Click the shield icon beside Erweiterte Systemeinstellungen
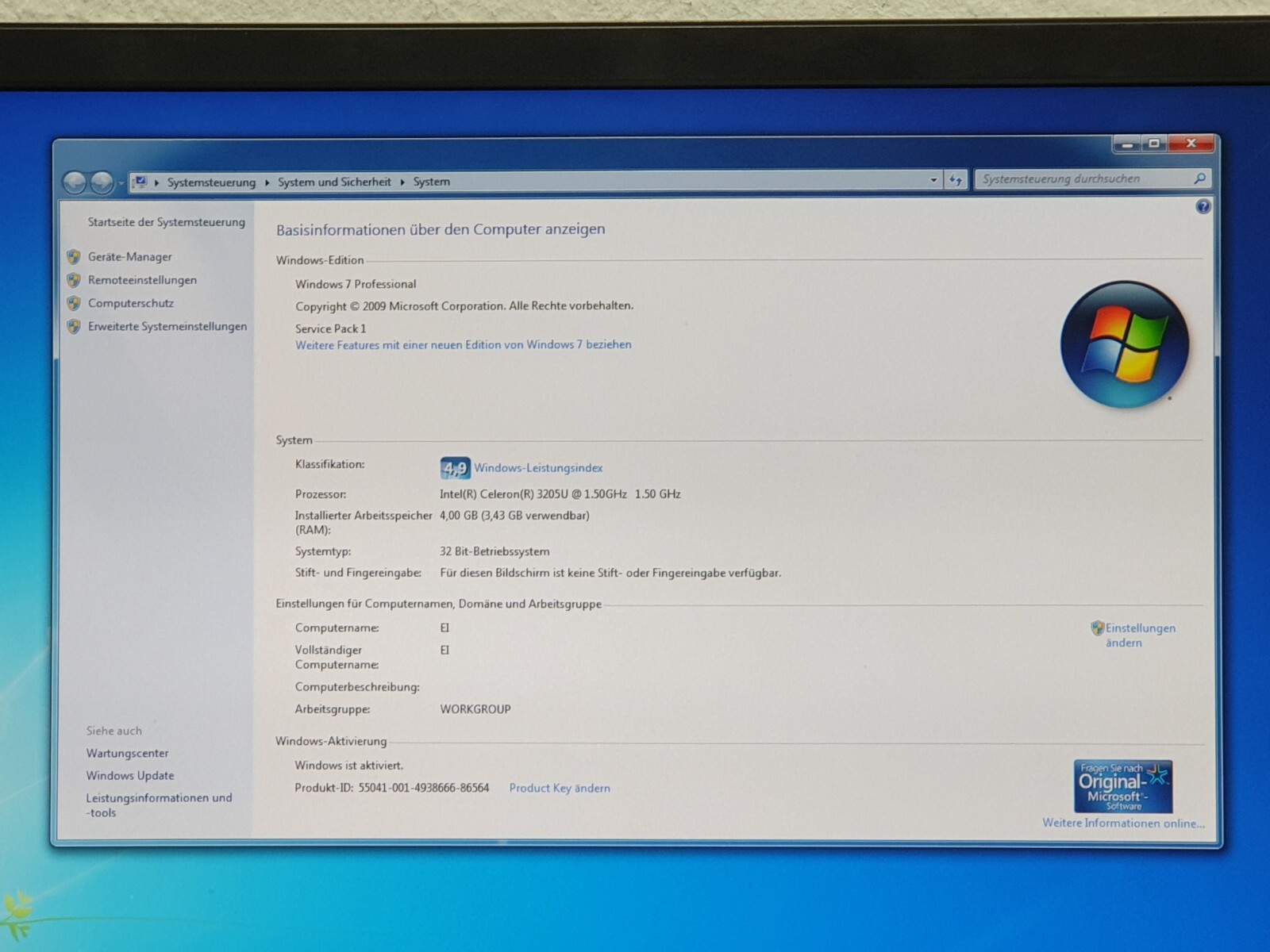 74,326
